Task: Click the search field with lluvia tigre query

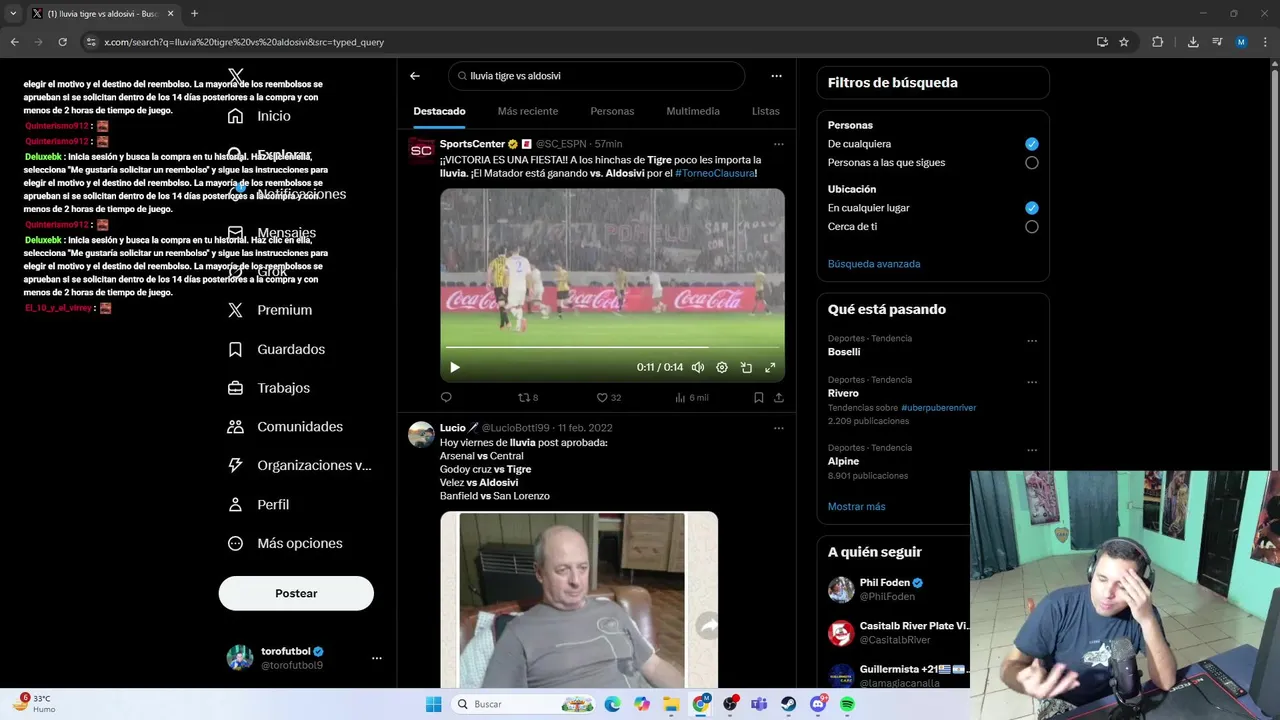Action: click(x=597, y=76)
